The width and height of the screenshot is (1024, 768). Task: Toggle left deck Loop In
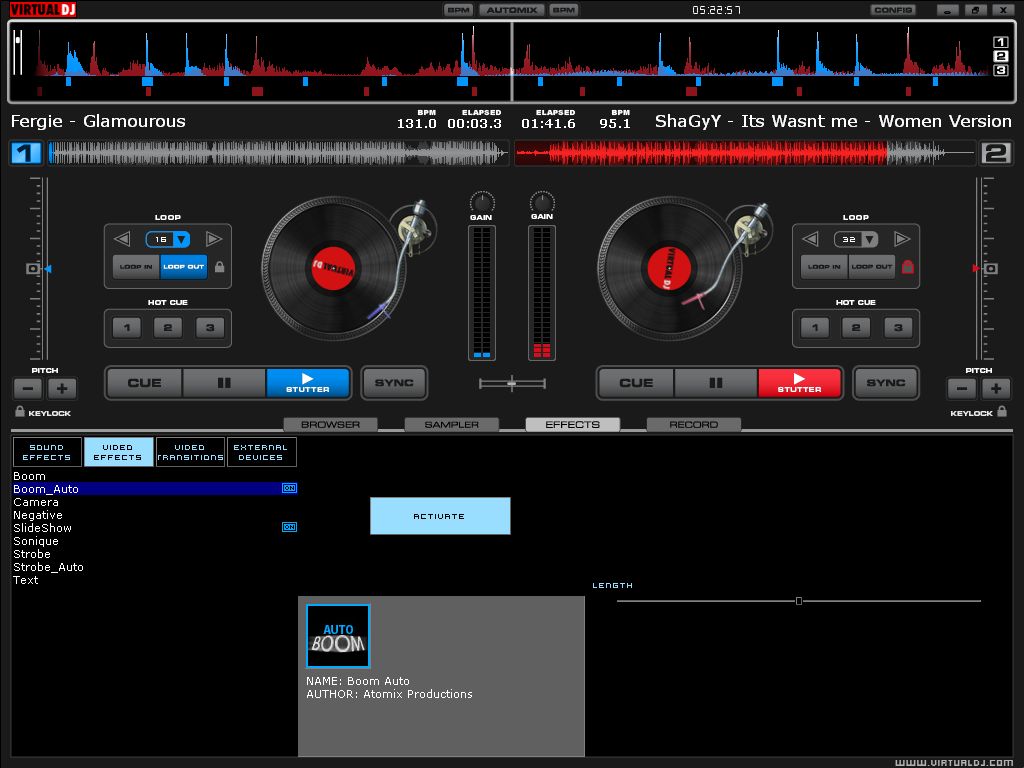[x=136, y=267]
